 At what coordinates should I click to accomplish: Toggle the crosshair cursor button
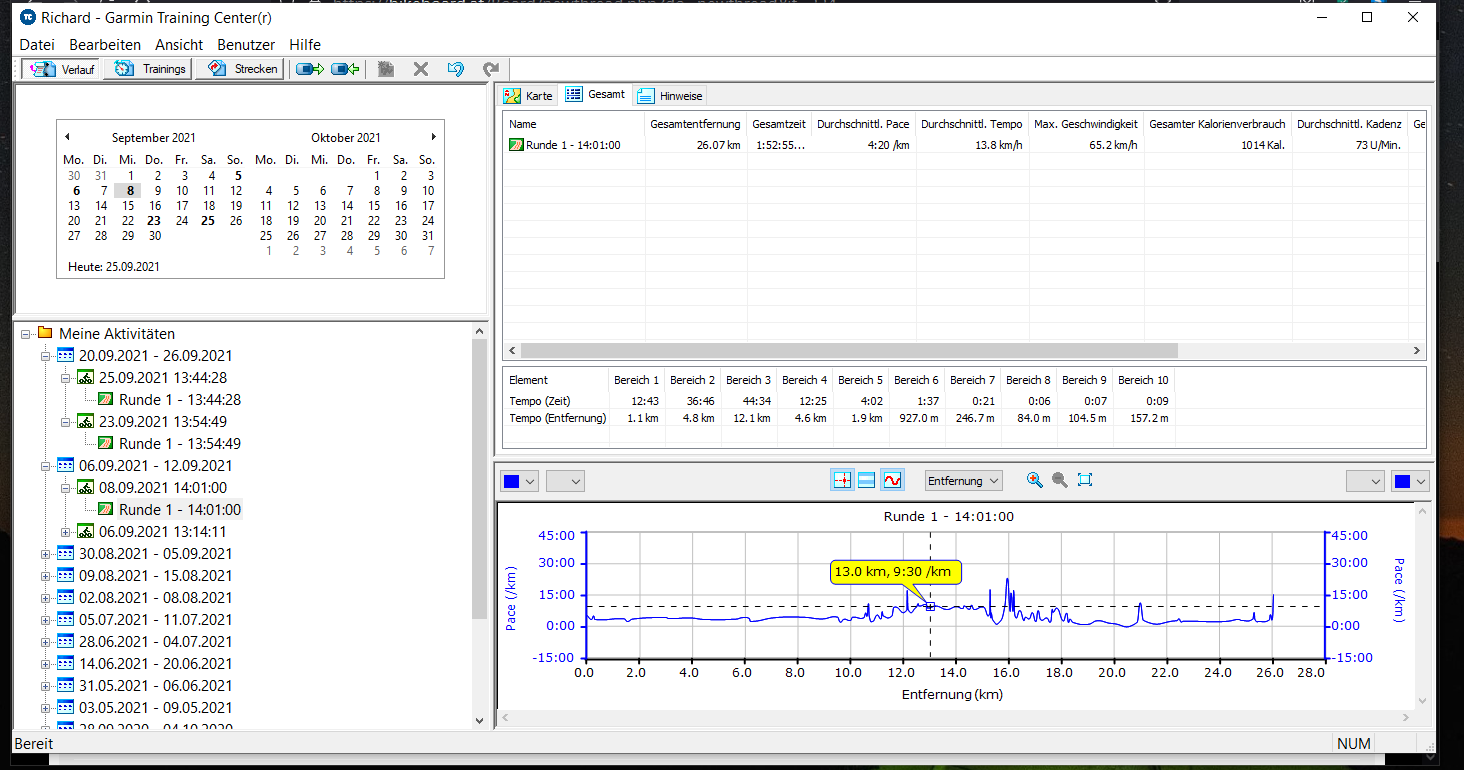(842, 481)
